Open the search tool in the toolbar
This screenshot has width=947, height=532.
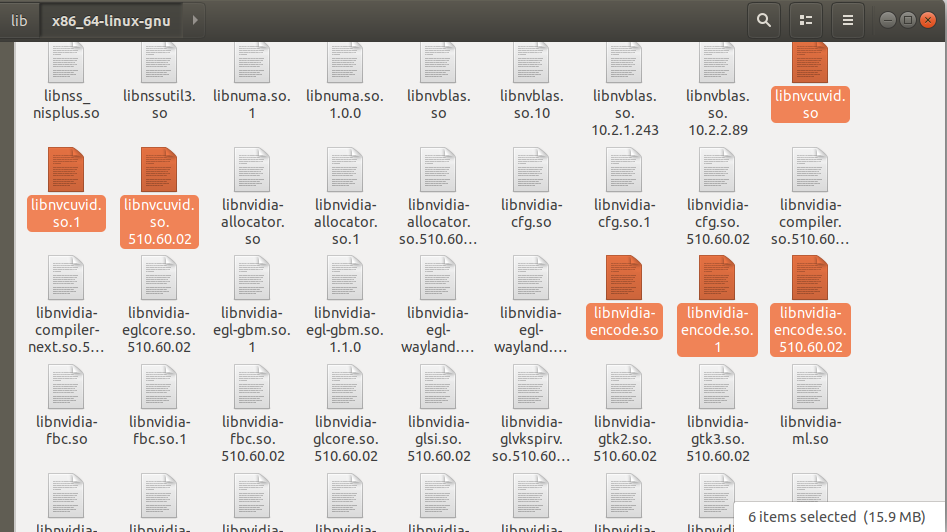point(763,21)
